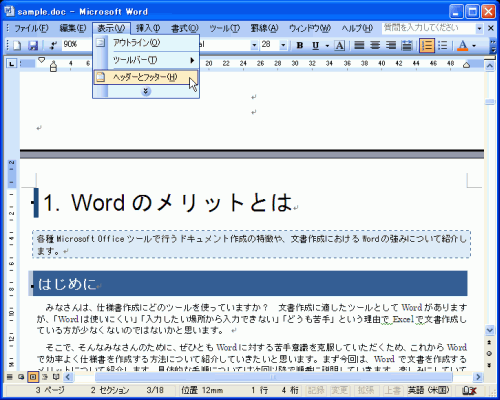Click the help question input box
The height and width of the screenshot is (400, 500).
click(x=429, y=28)
